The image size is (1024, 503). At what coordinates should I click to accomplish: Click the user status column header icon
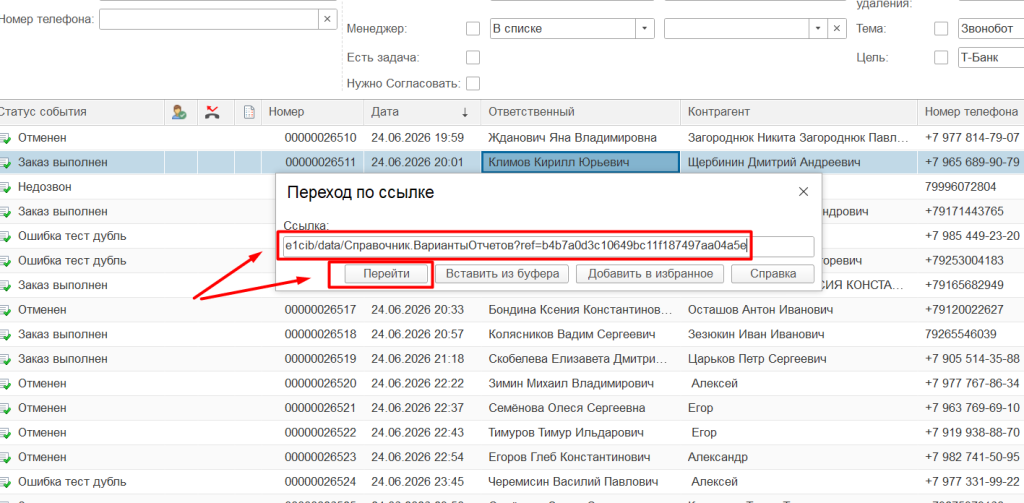pyautogui.click(x=180, y=112)
